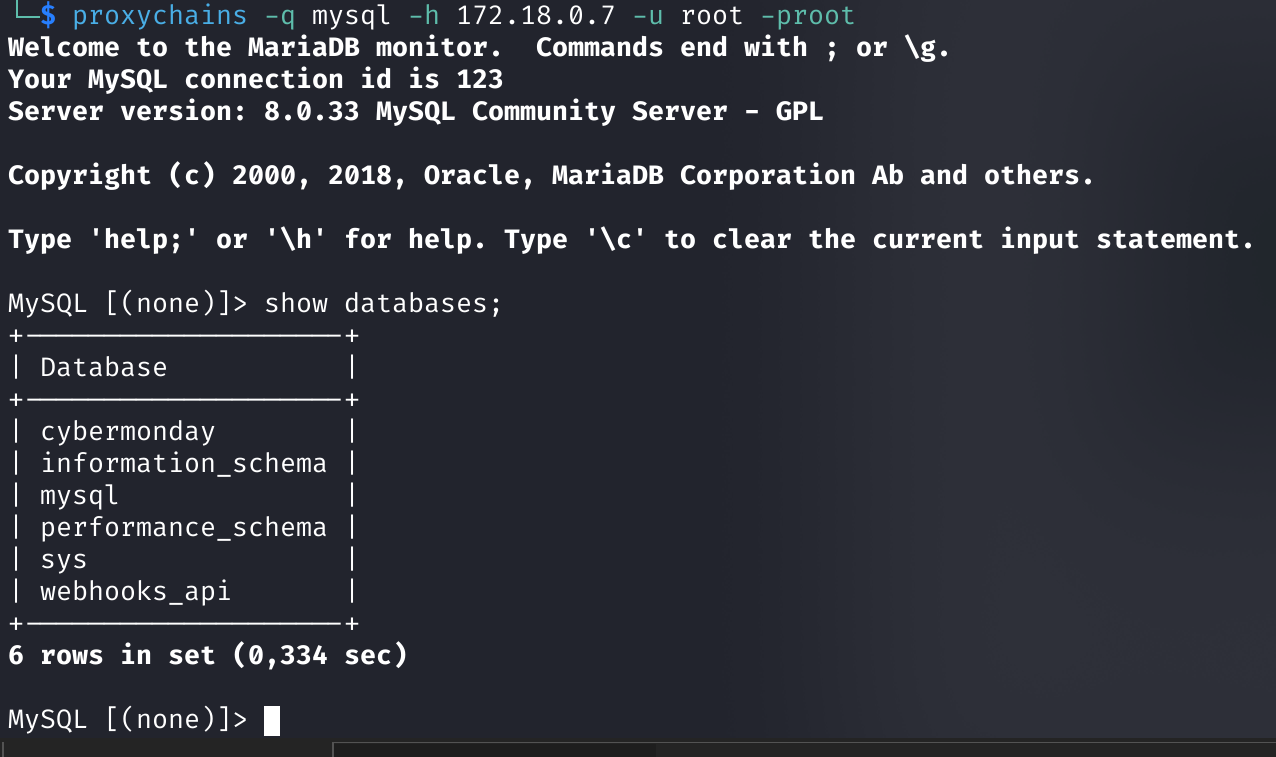Image resolution: width=1276 pixels, height=757 pixels.
Task: Click the performance_schema entry
Action: [183, 528]
